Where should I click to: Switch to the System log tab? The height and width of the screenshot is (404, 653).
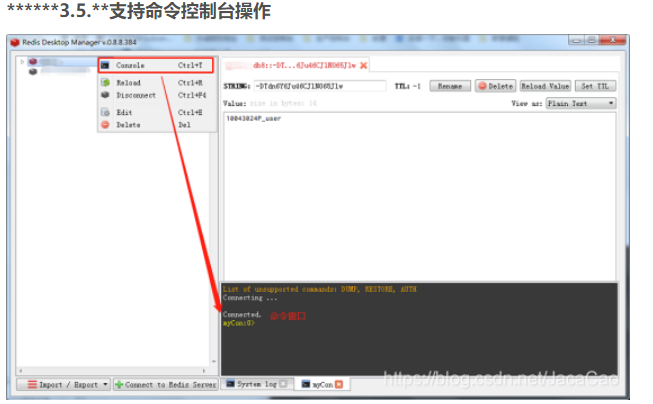(257, 384)
